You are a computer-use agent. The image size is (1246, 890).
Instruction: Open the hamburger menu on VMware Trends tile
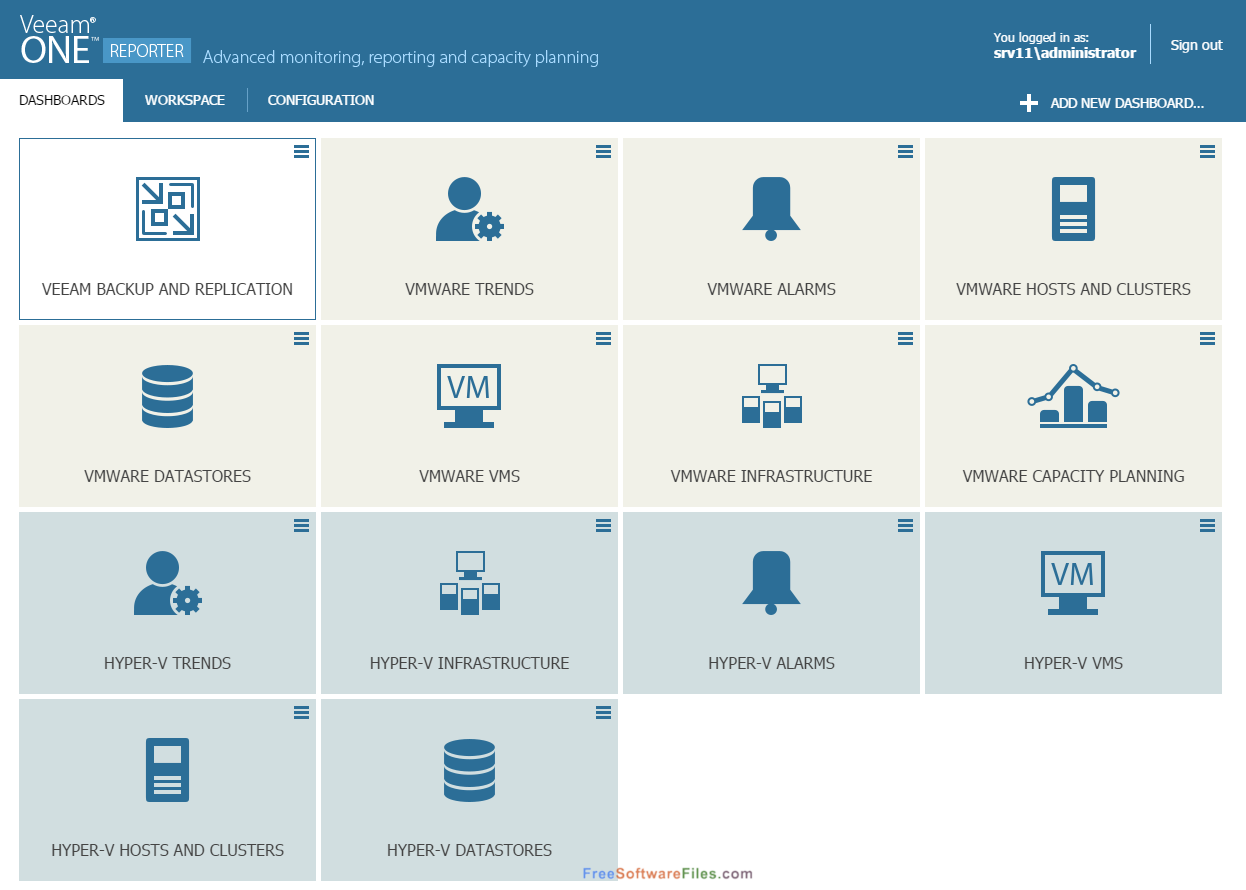tap(603, 151)
